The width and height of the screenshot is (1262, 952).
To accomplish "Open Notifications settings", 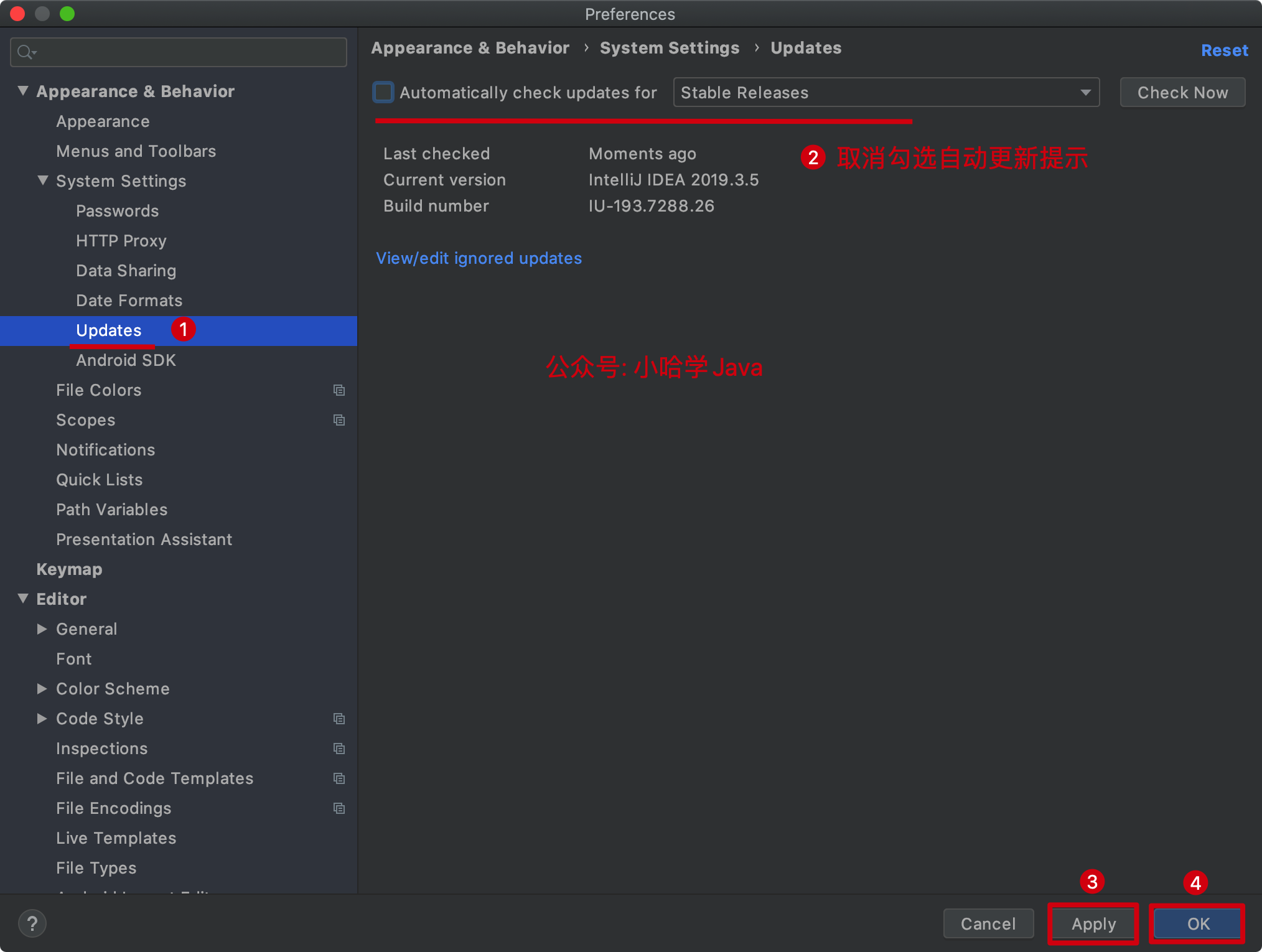I will 106,450.
